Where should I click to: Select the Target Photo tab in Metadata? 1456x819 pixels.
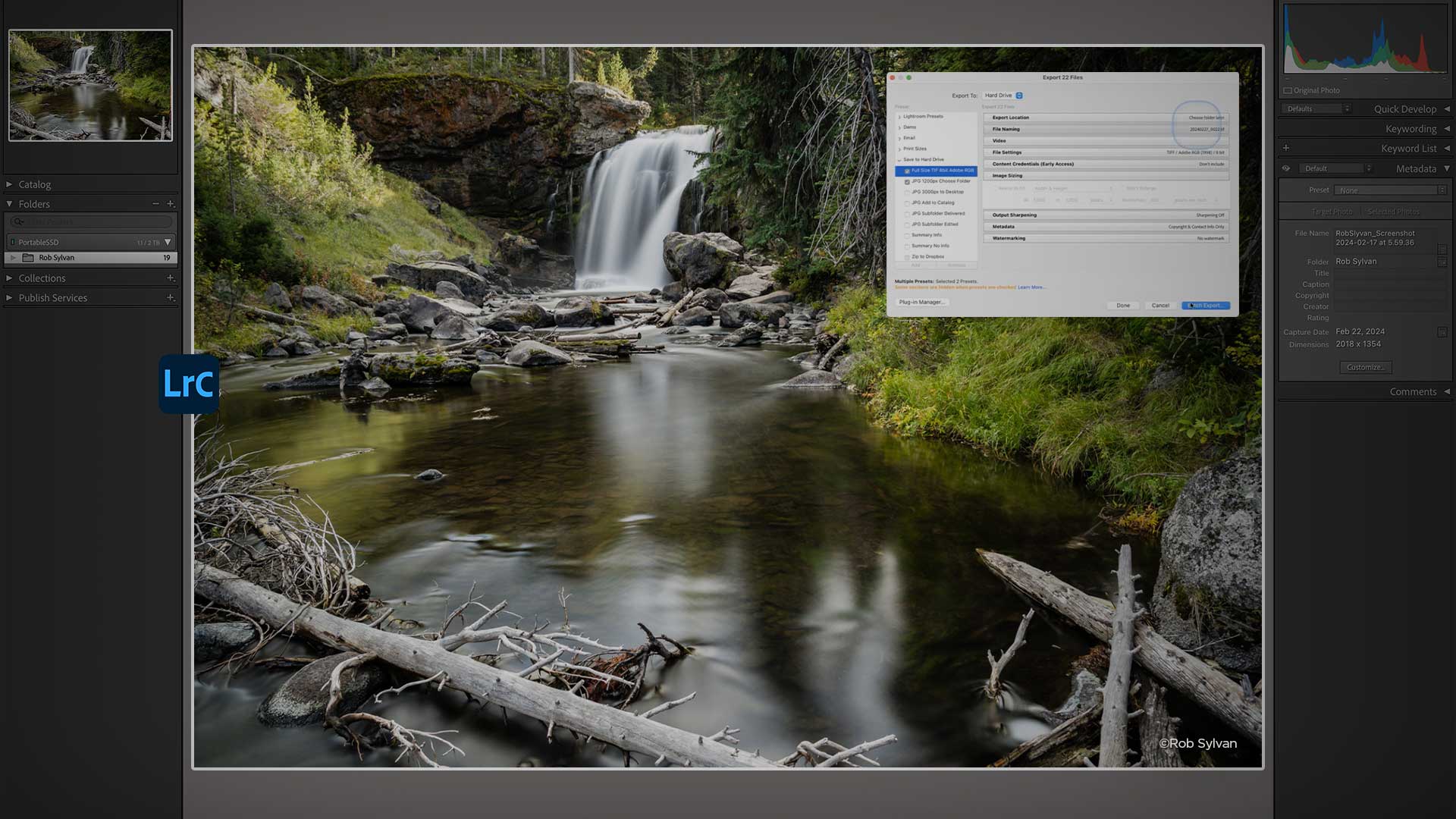point(1332,212)
